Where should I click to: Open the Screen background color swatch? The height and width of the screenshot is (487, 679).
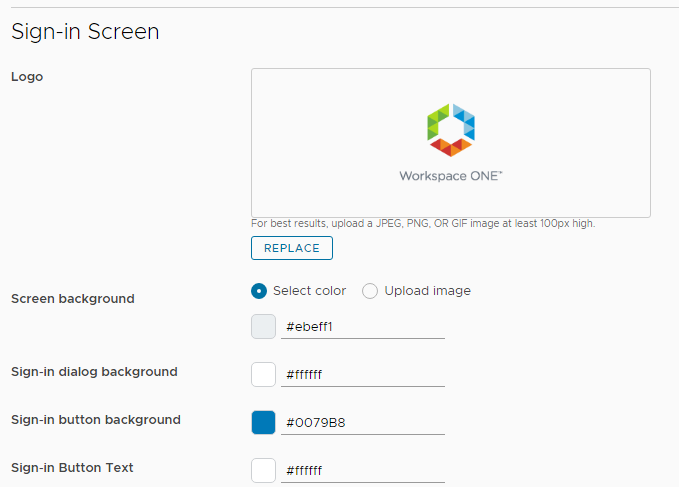pyautogui.click(x=263, y=326)
